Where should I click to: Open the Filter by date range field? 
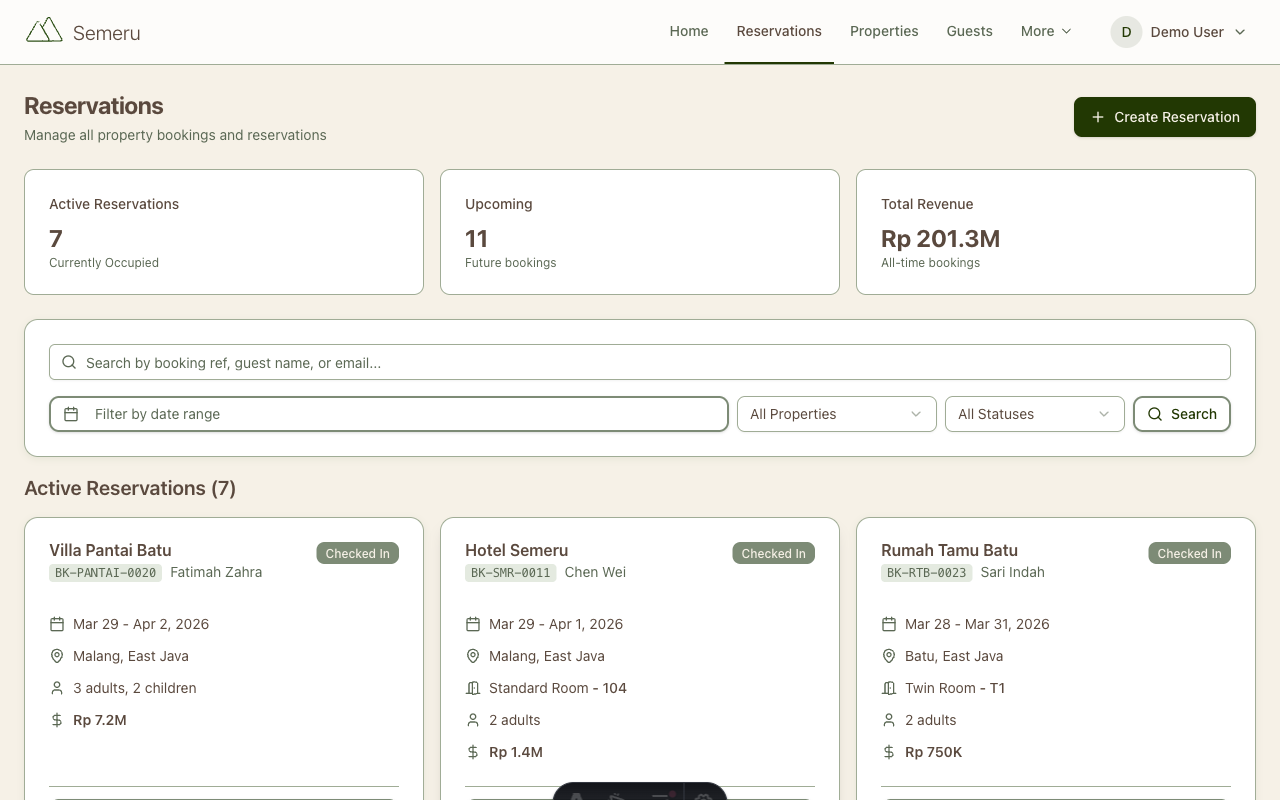tap(389, 414)
